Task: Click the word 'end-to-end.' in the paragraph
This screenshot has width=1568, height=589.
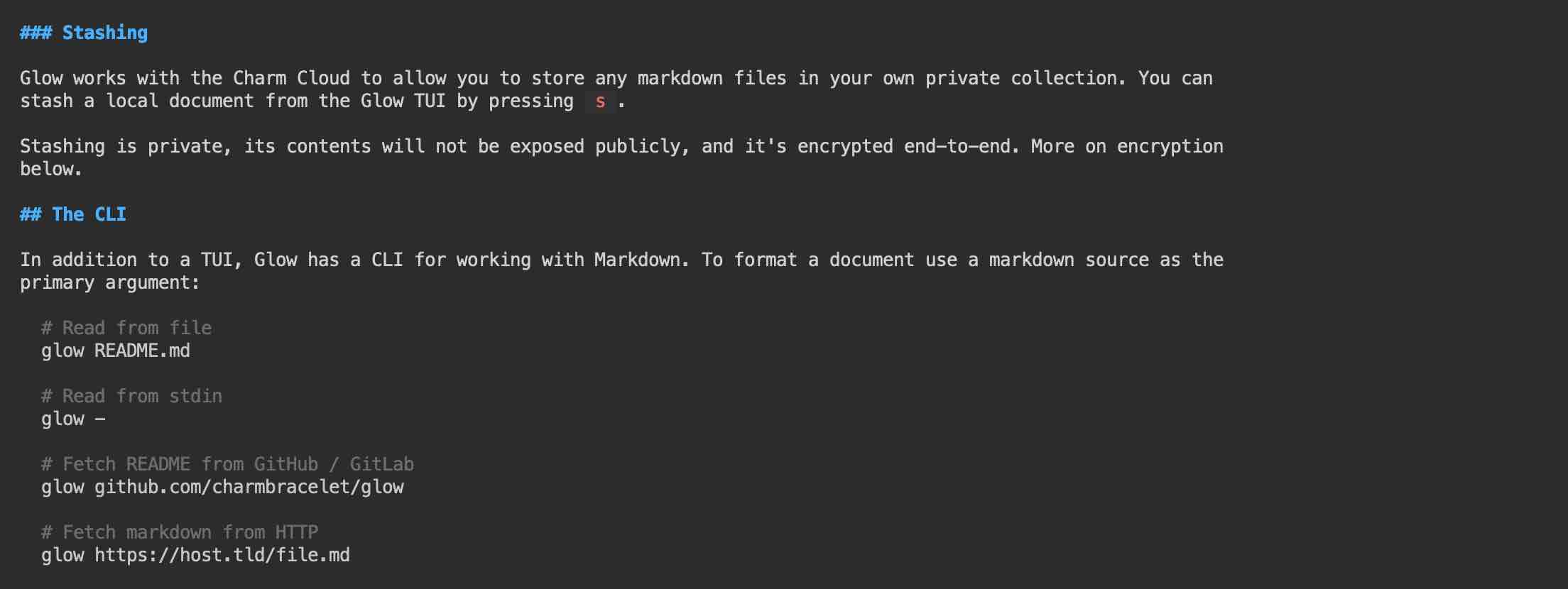Action: click(x=962, y=146)
